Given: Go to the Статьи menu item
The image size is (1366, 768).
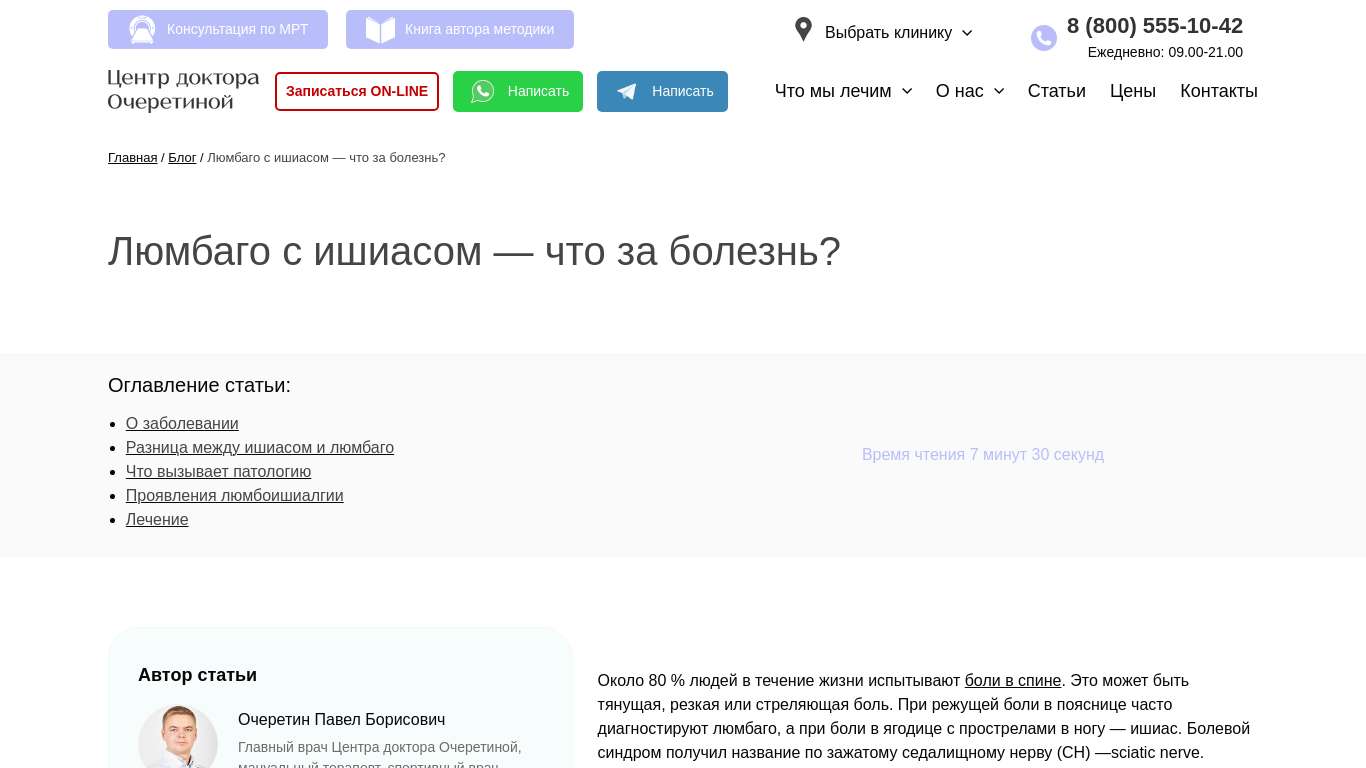Looking at the screenshot, I should tap(1056, 91).
